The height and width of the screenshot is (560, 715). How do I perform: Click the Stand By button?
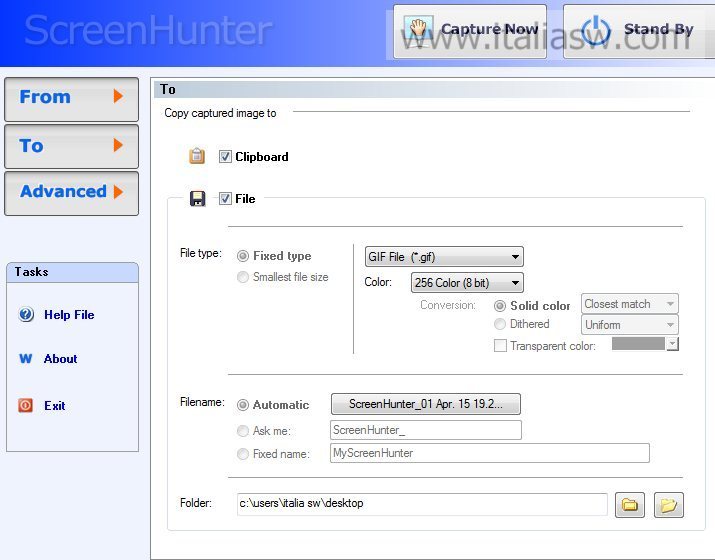[x=639, y=31]
